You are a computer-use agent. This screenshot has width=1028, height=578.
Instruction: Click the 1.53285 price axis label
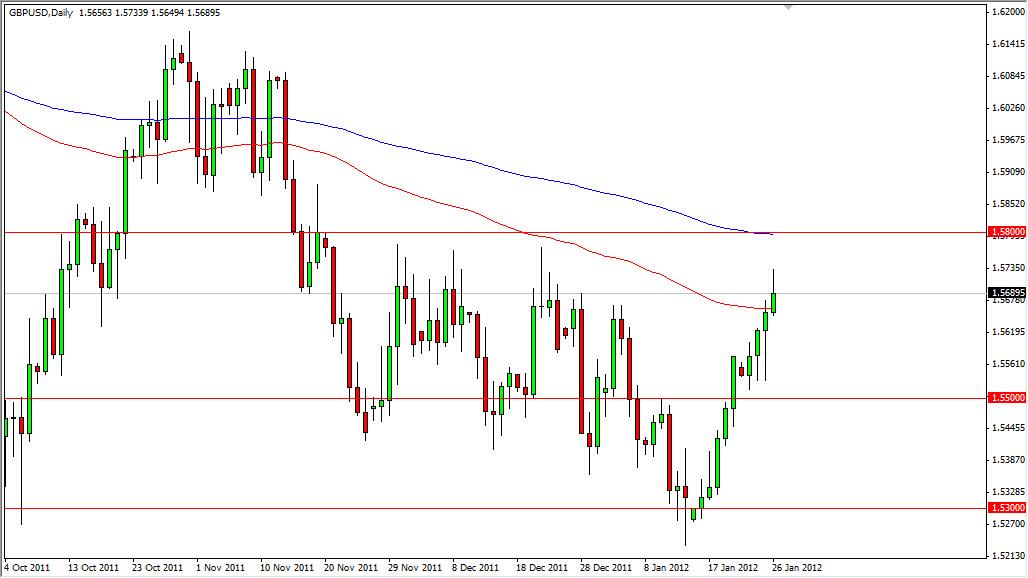click(x=1008, y=491)
